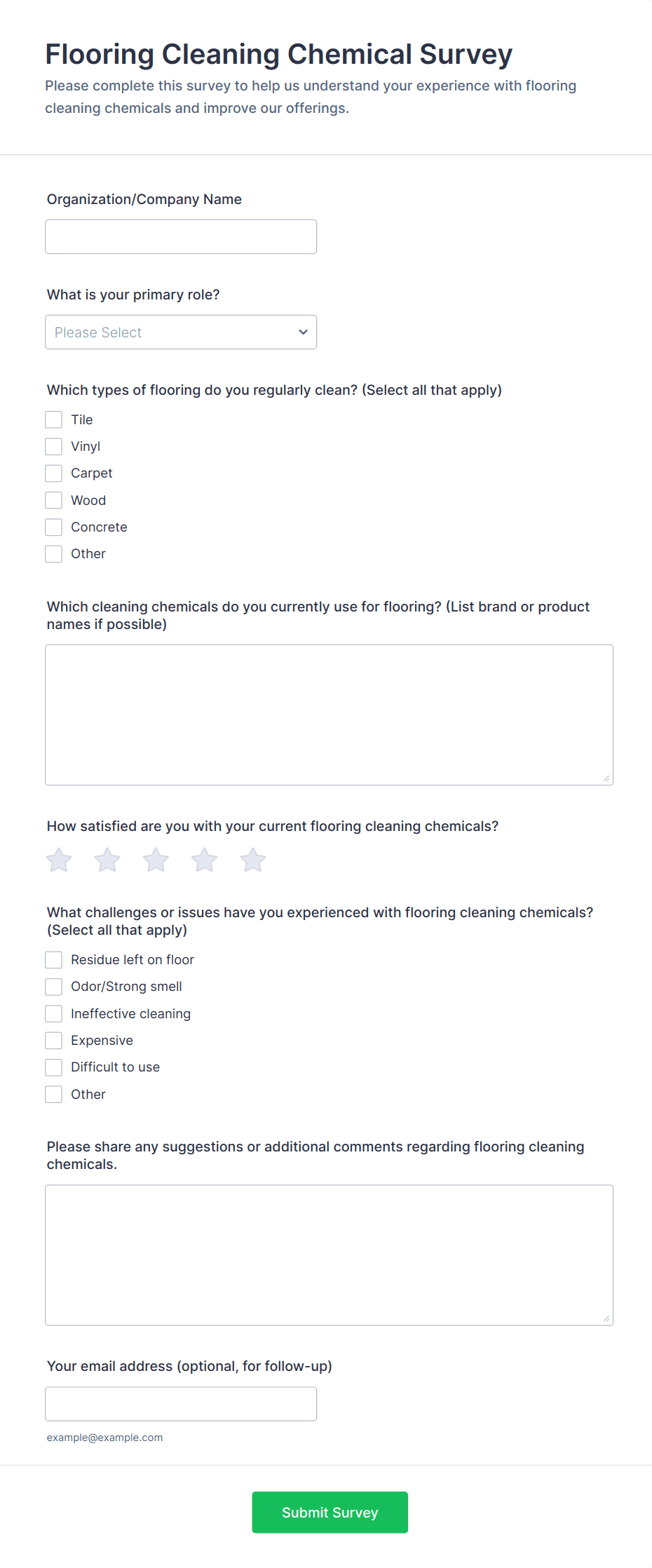Tick the Carpet flooring option
The image size is (652, 1568).
(54, 473)
